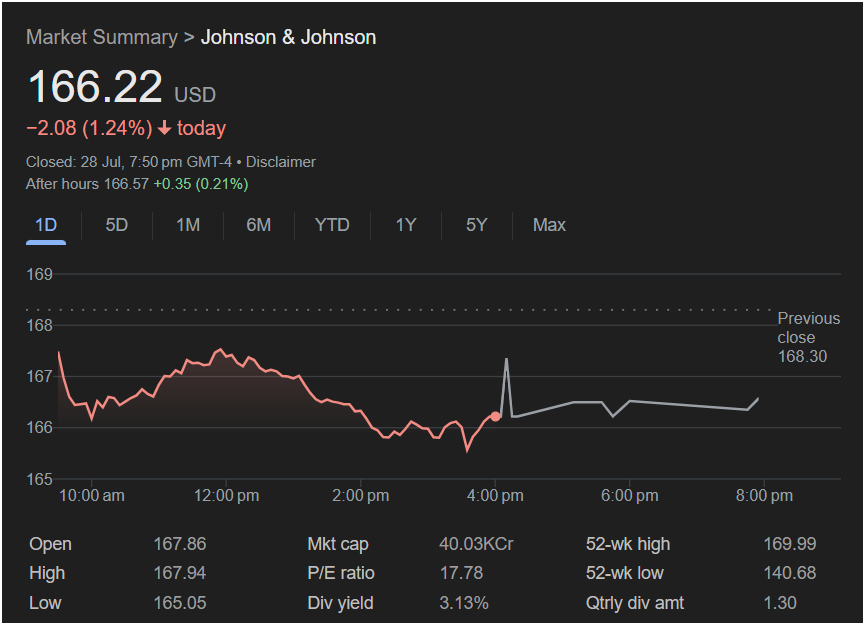Click the 52-wk high label

point(628,544)
